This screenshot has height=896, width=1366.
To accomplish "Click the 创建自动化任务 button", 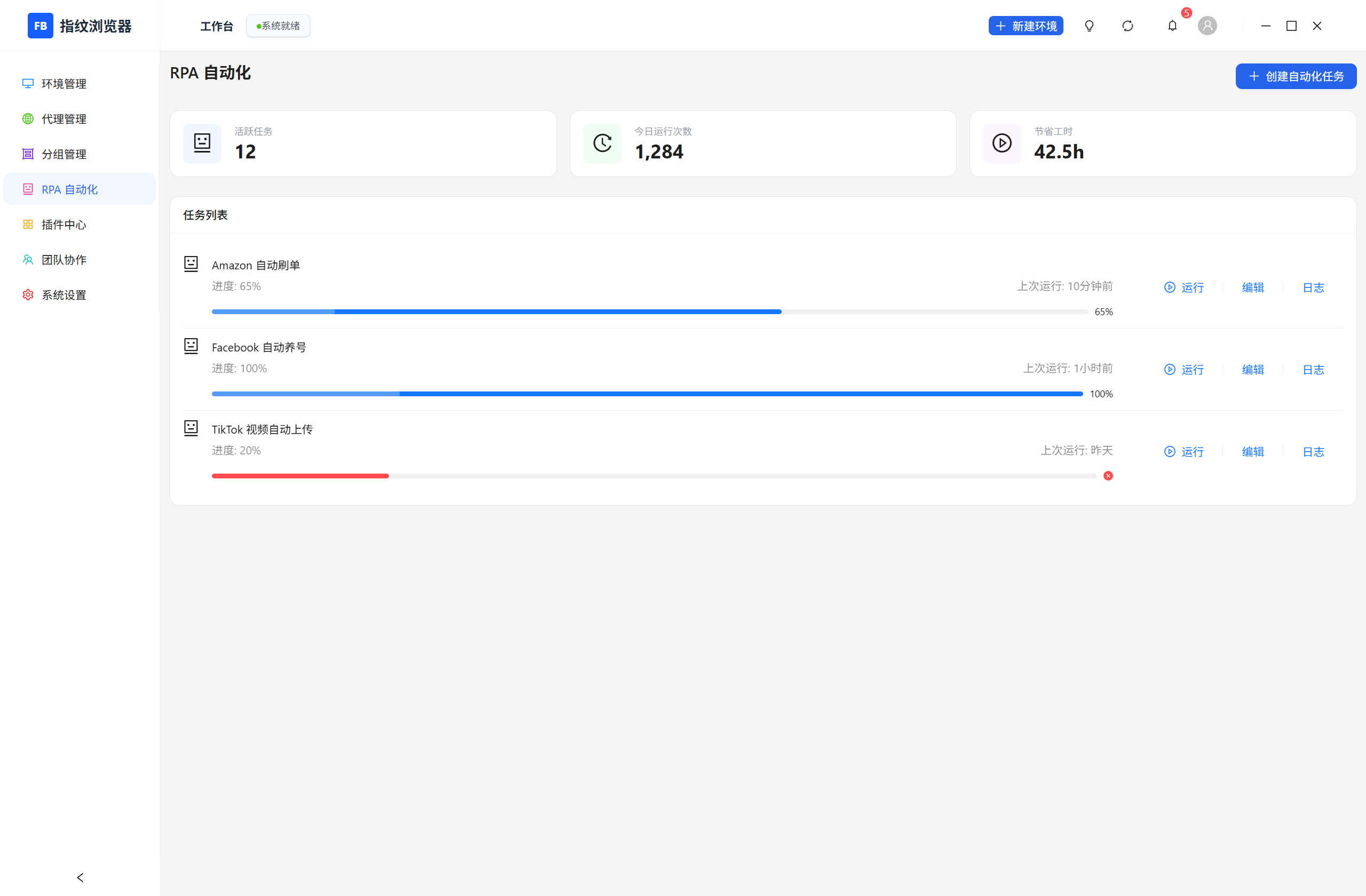I will click(1296, 76).
